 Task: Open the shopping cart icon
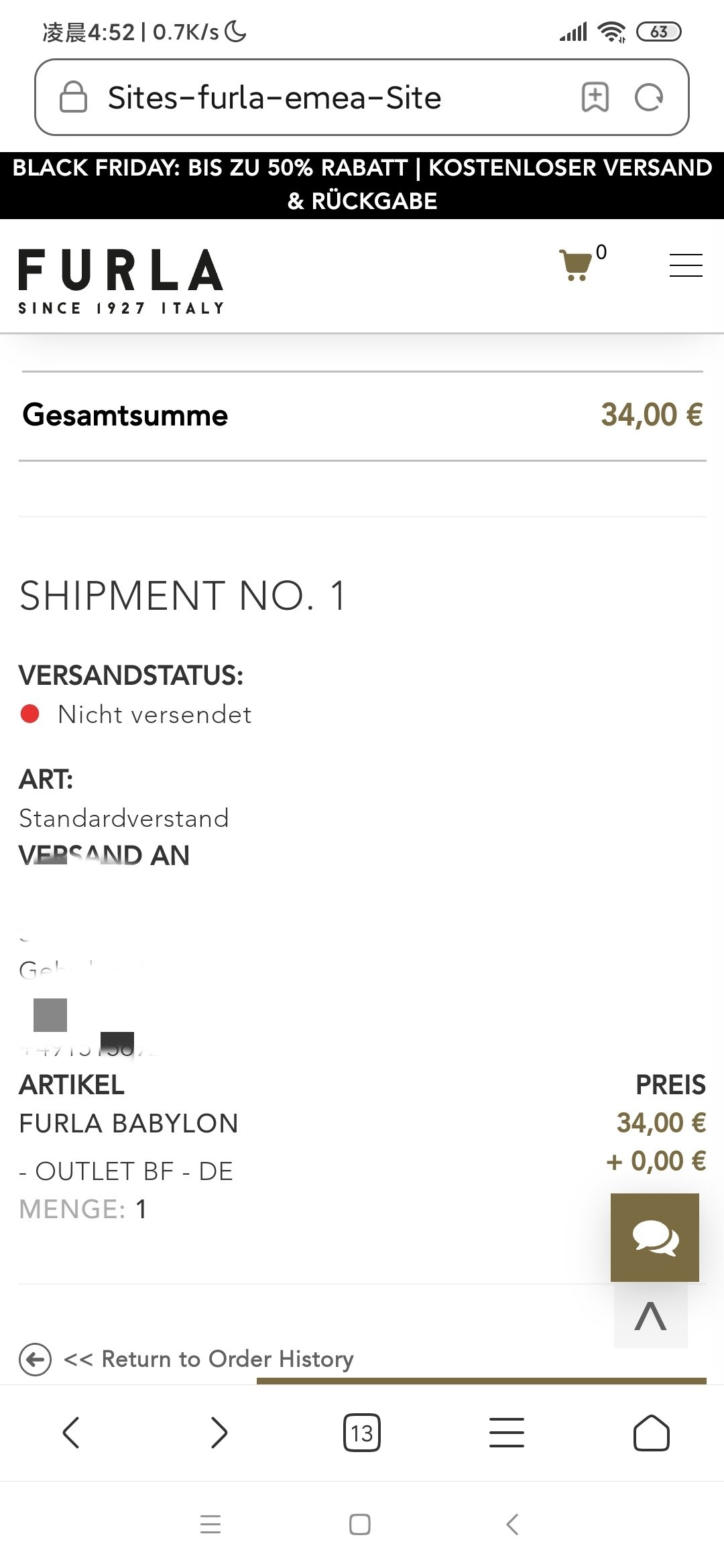576,265
